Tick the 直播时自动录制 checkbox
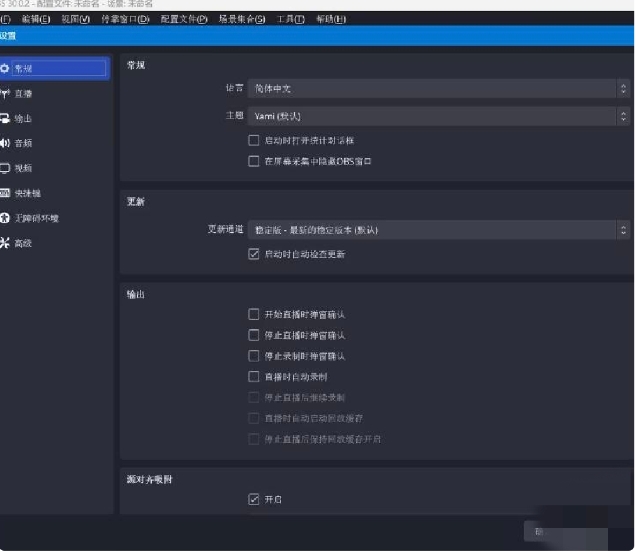Viewport: 636px width, 553px height. 254,377
